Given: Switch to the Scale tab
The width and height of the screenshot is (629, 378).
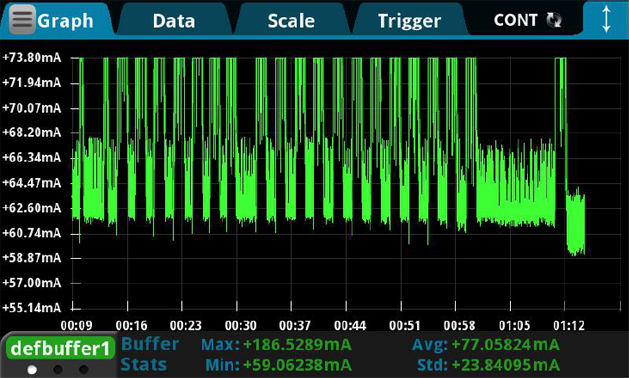Looking at the screenshot, I should pyautogui.click(x=291, y=20).
